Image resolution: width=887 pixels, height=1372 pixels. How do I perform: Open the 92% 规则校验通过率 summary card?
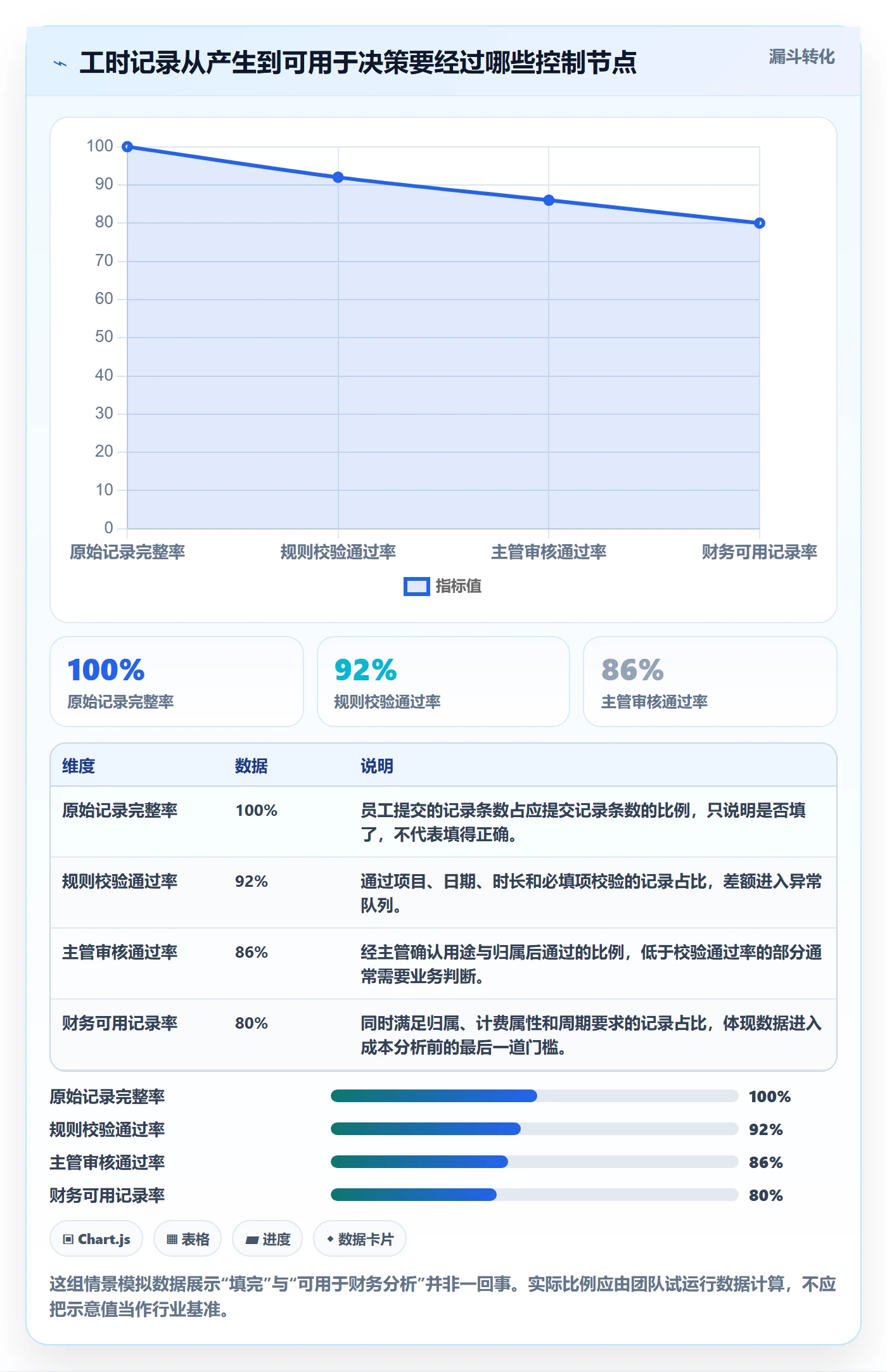point(443,682)
